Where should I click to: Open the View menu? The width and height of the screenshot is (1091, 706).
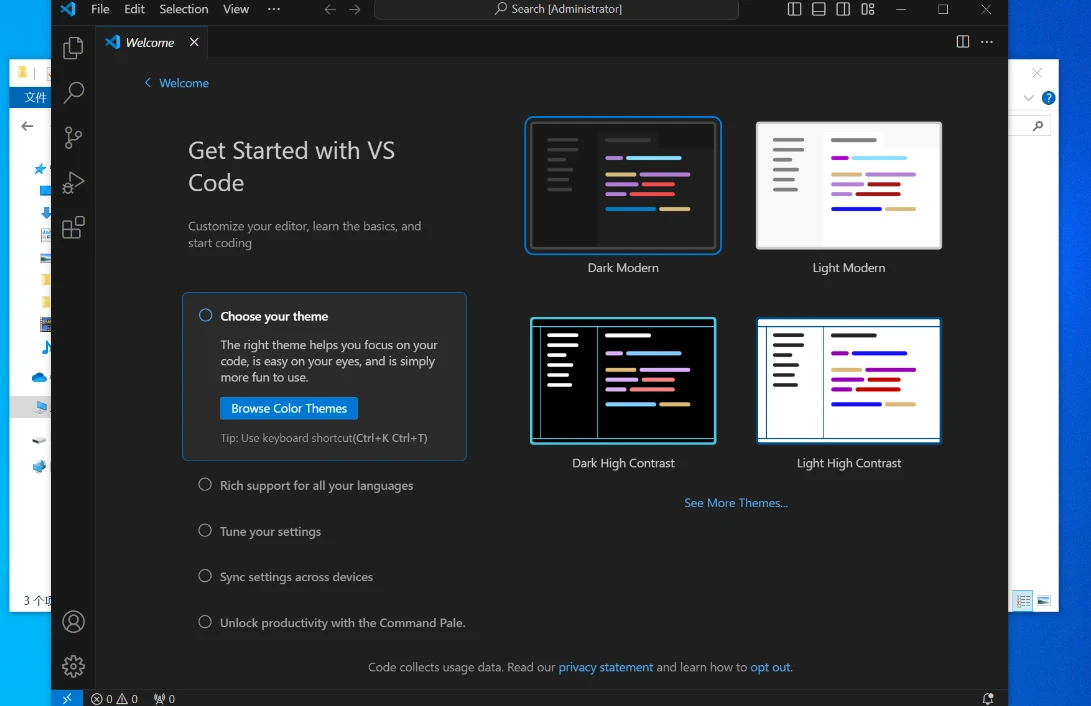(x=236, y=9)
